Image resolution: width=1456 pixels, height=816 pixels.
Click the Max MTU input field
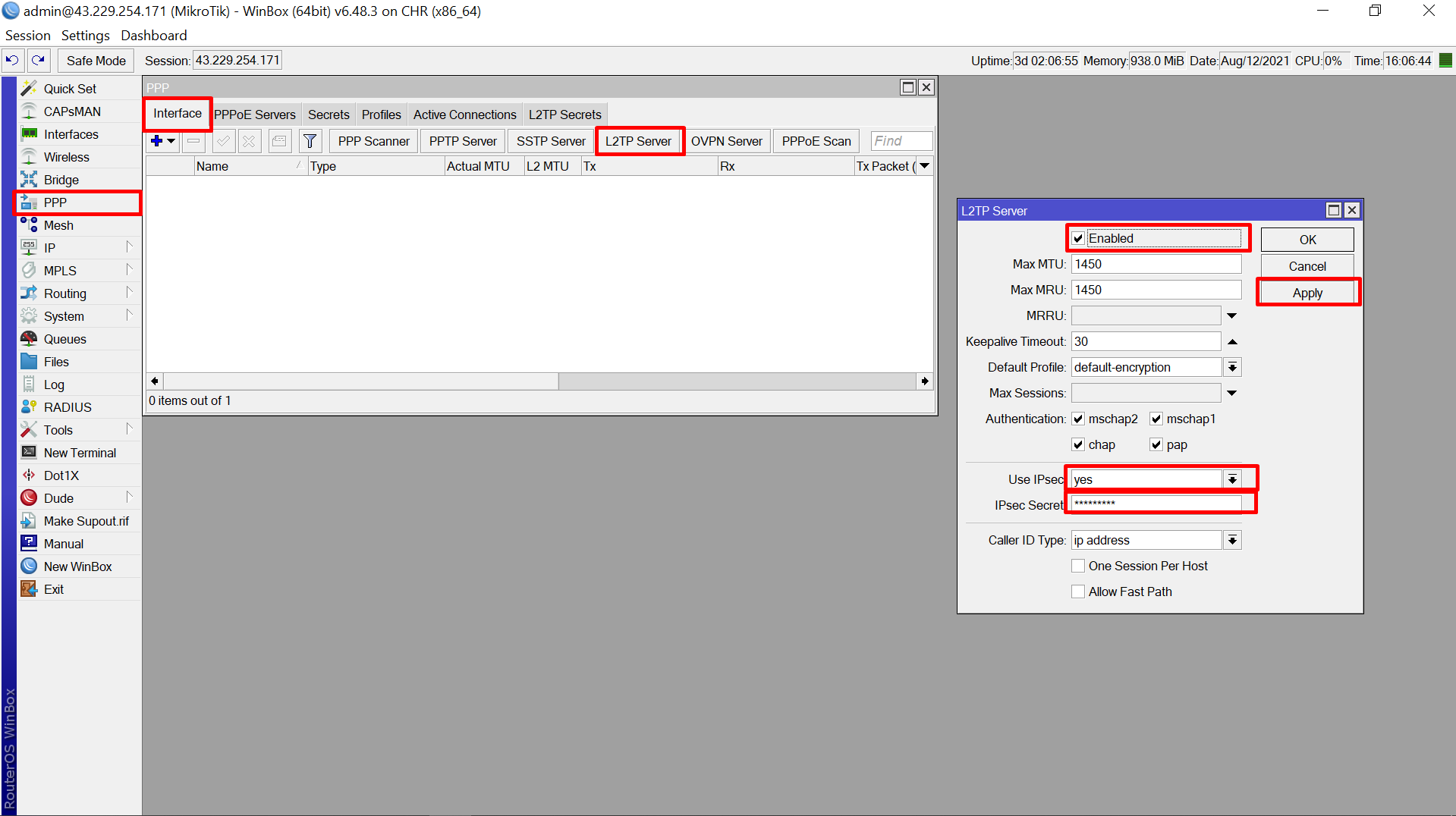click(1156, 264)
